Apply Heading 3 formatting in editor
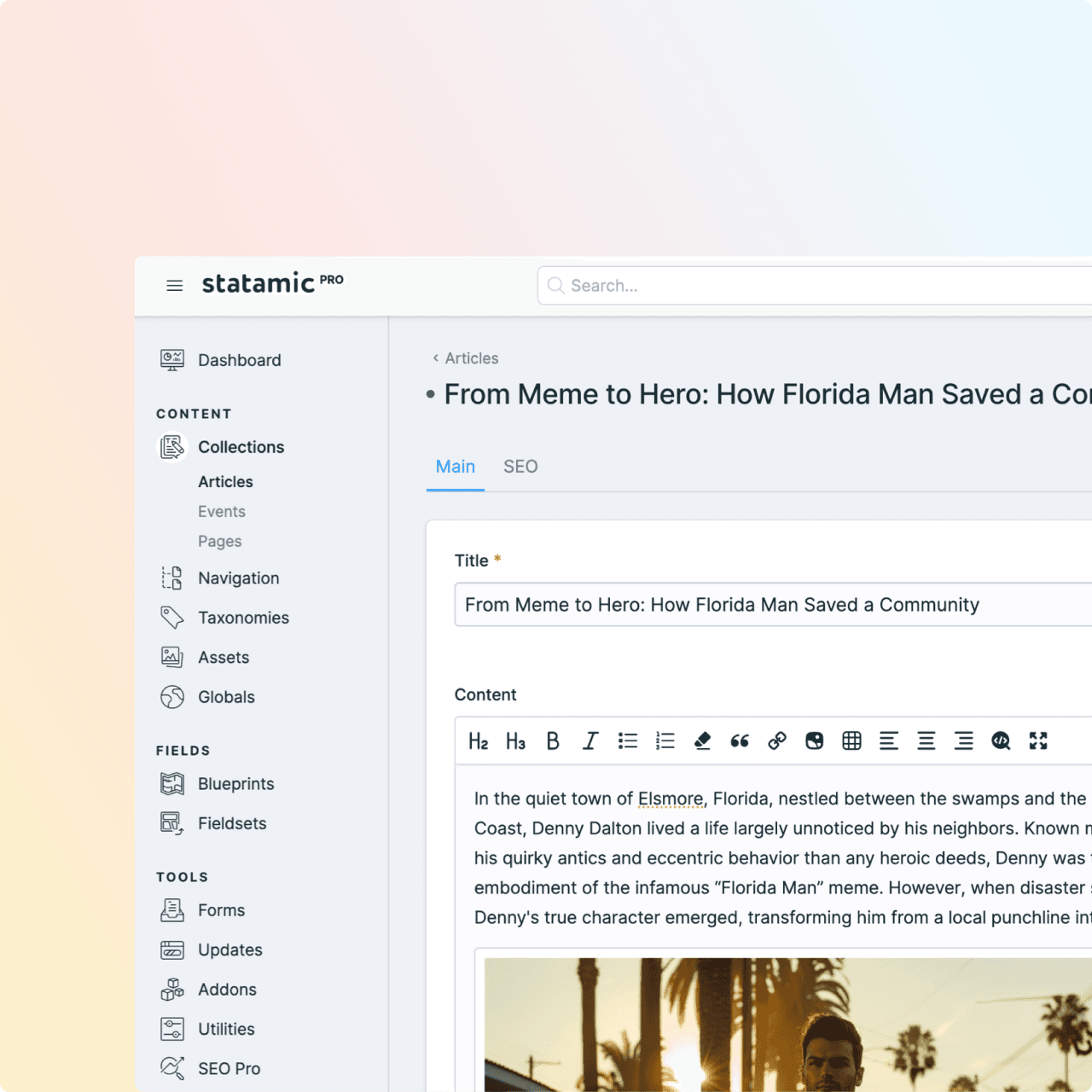The height and width of the screenshot is (1092, 1092). (x=515, y=741)
